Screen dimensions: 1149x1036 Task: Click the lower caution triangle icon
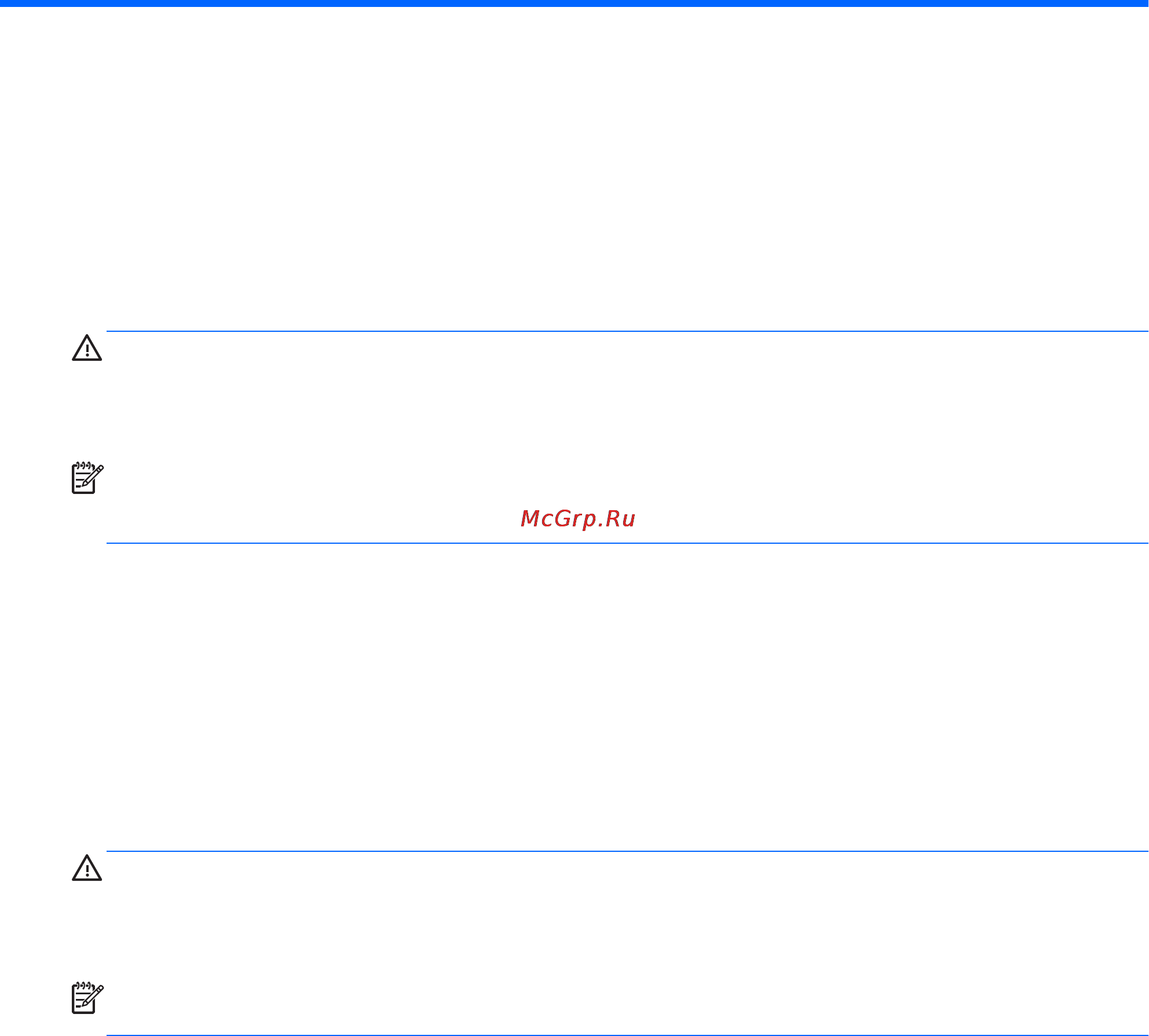tap(87, 867)
